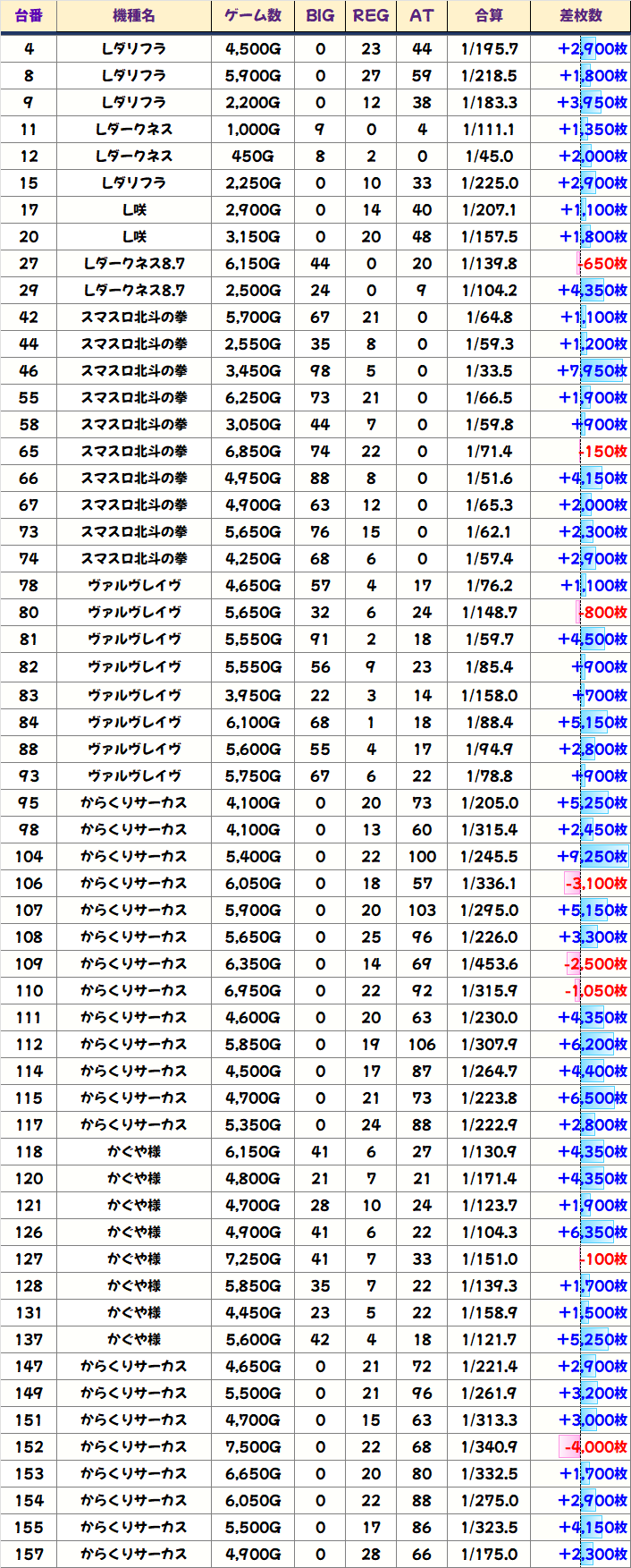Click the "-3,100枚" difference cell
This screenshot has height=1568, width=631.
coord(581,884)
